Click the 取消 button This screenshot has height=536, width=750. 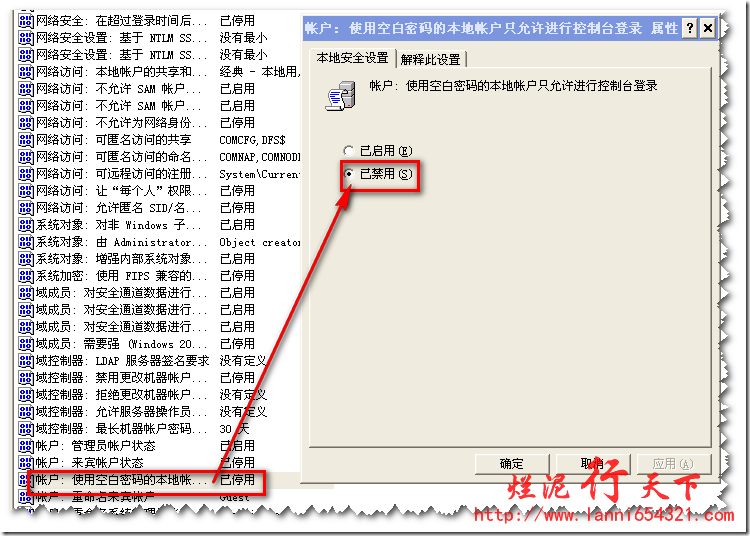click(x=591, y=463)
